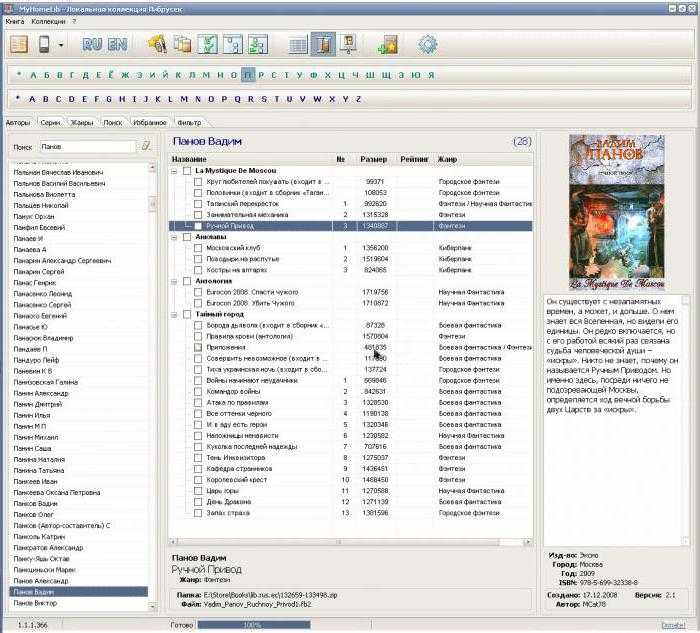Switch to the Фильтр tab
The width and height of the screenshot is (700, 633).
click(189, 122)
